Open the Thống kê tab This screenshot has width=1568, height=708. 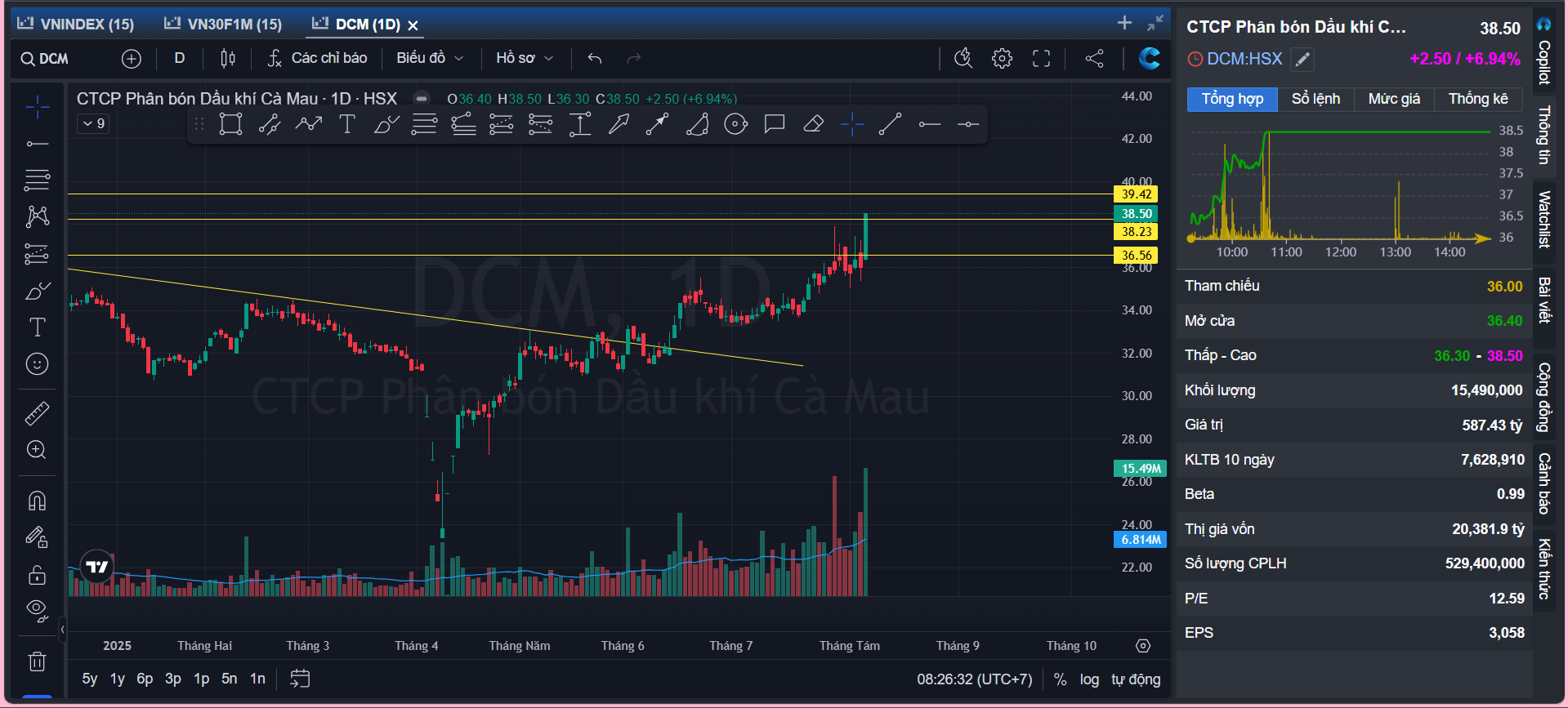(x=1478, y=99)
